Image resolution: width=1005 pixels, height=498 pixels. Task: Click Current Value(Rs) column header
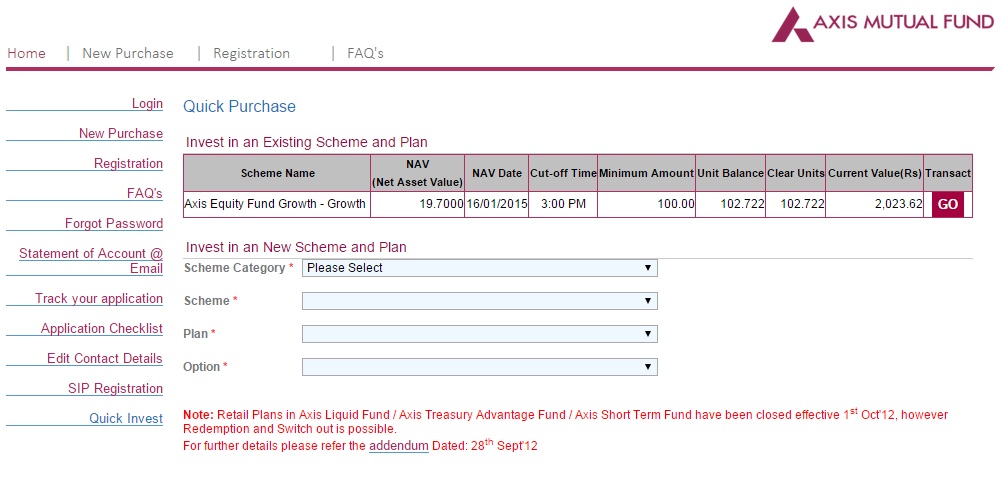click(874, 173)
